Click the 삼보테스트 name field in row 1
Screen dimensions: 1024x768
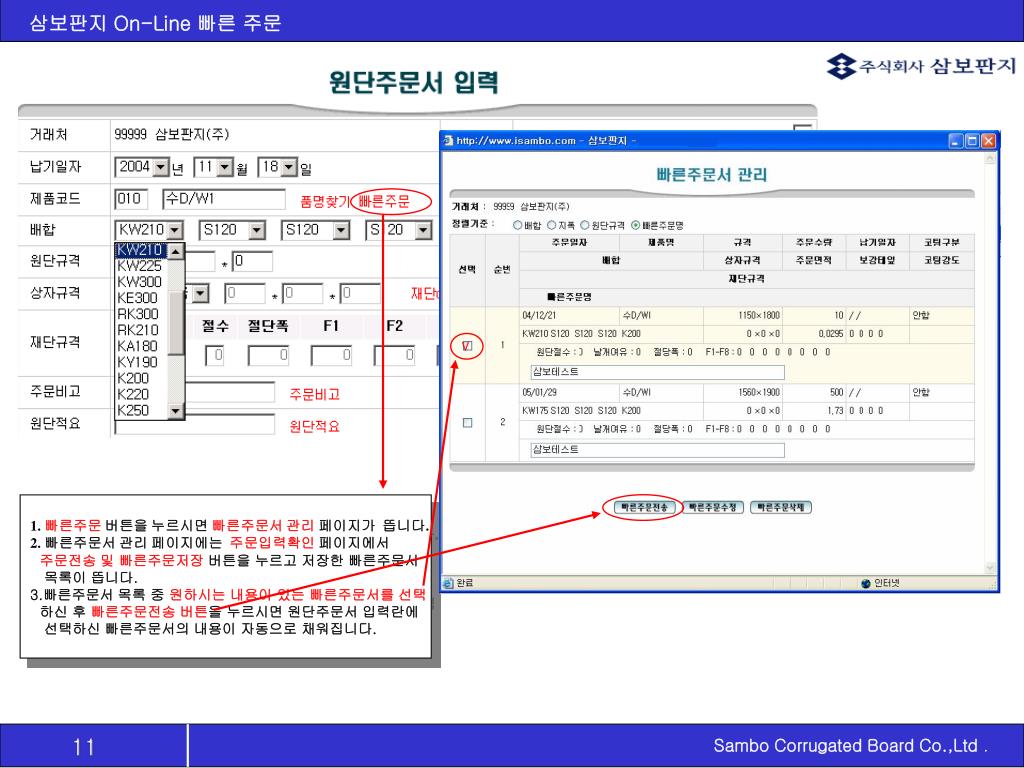coord(657,372)
